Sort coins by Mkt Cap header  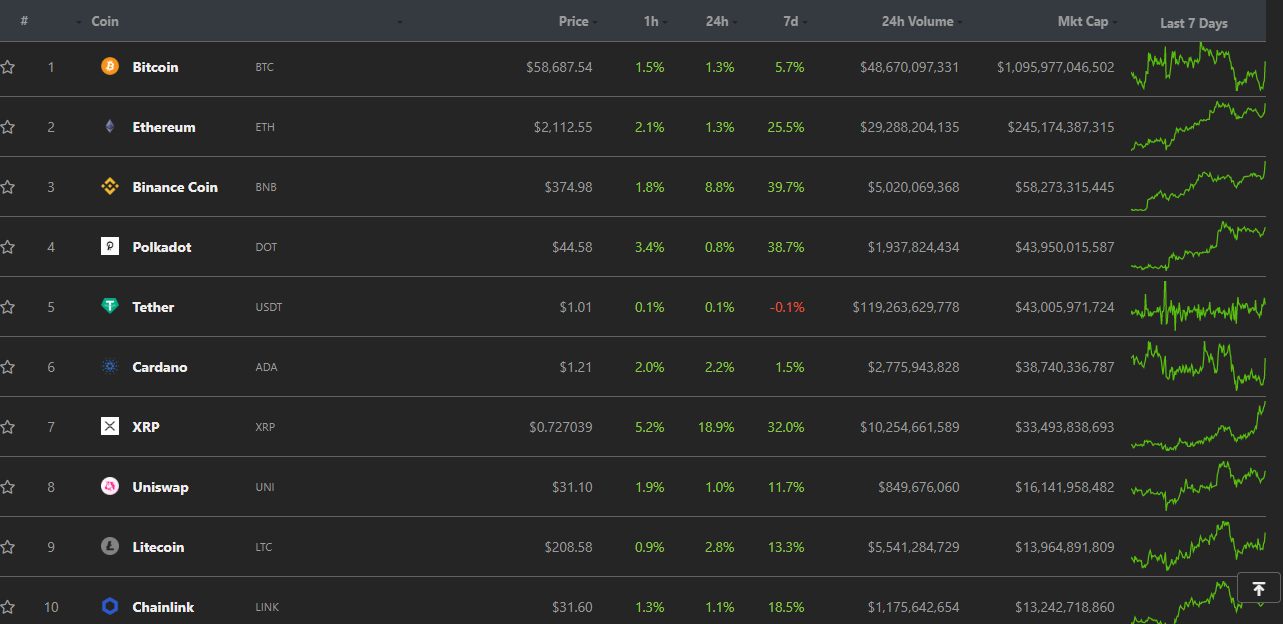click(x=1082, y=21)
